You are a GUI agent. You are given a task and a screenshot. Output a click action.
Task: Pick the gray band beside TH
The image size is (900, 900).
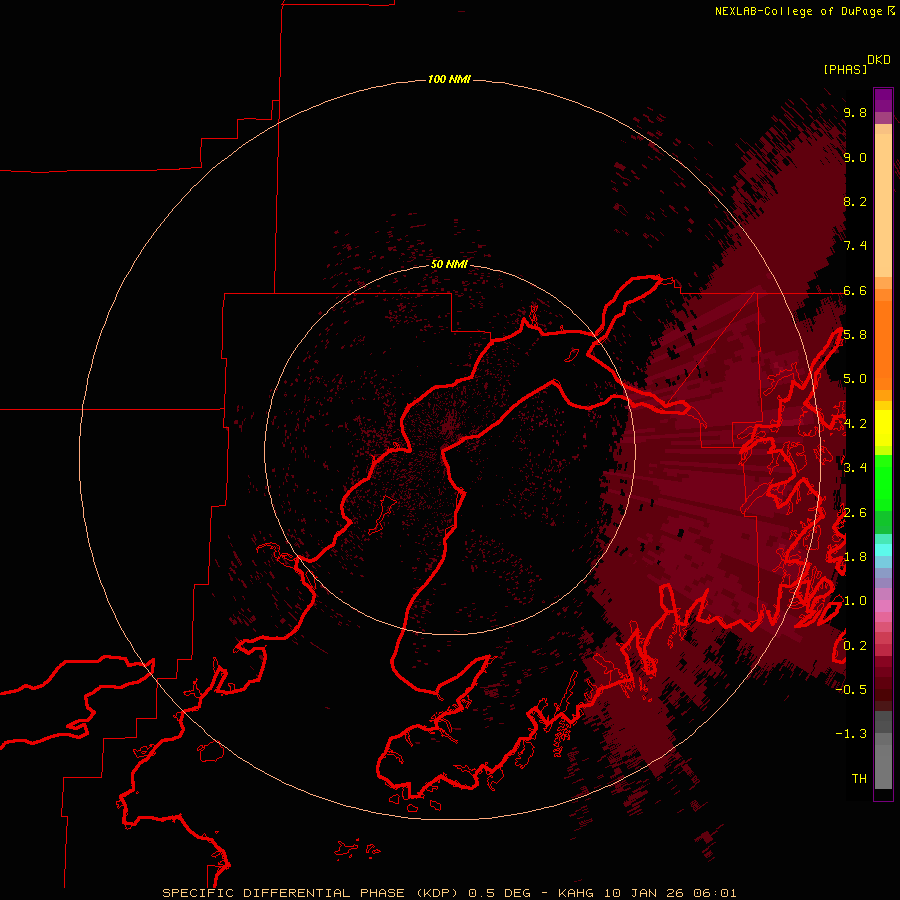(x=883, y=767)
